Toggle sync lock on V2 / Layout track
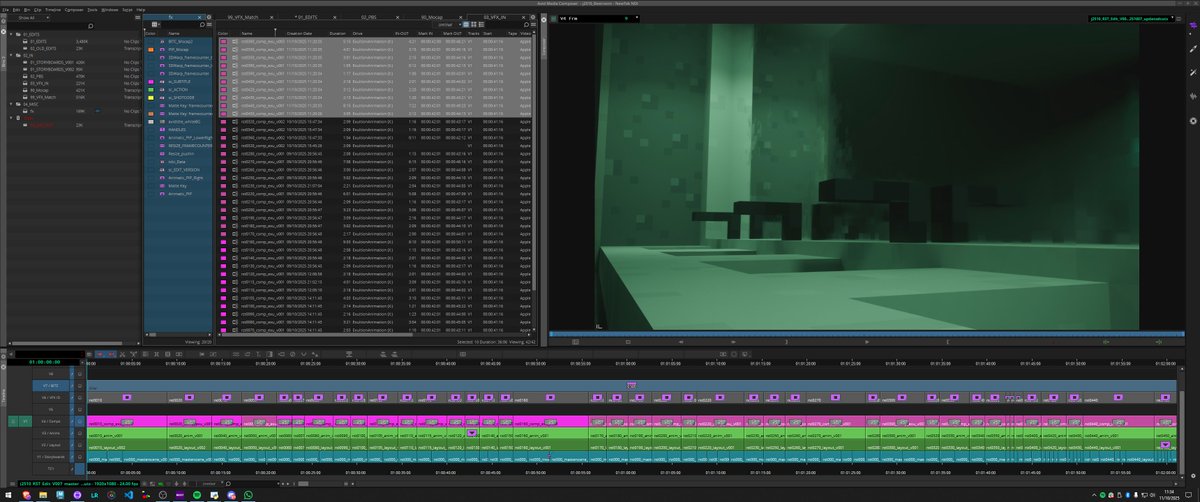The image size is (1200, 502). (x=70, y=447)
